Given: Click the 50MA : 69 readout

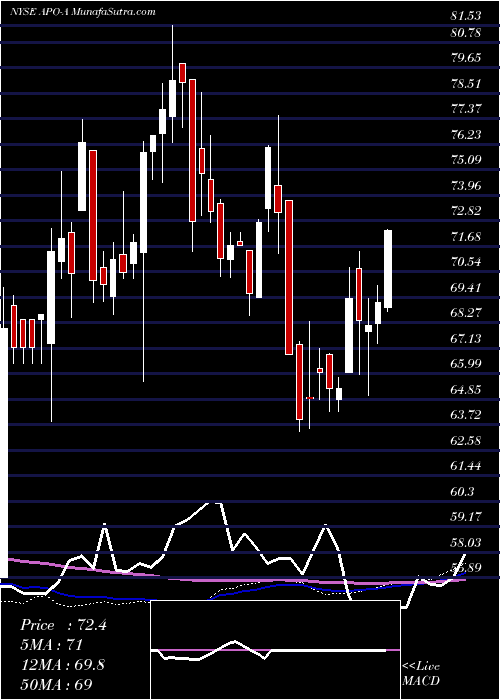Looking at the screenshot, I should pos(57,684).
